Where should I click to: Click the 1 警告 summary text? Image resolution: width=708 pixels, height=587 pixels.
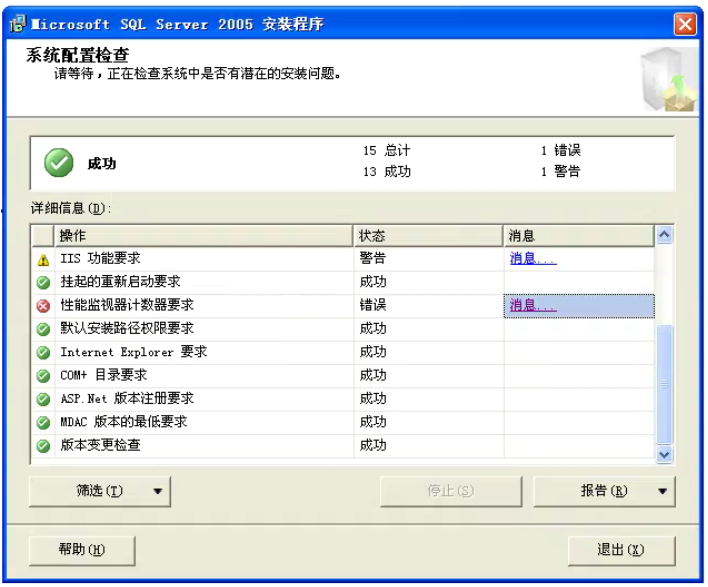[x=561, y=172]
